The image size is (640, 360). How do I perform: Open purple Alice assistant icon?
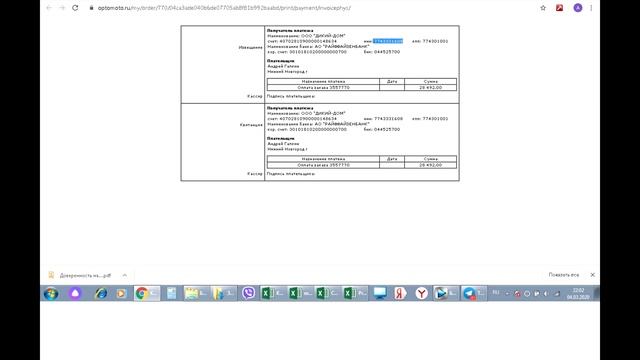point(75,293)
